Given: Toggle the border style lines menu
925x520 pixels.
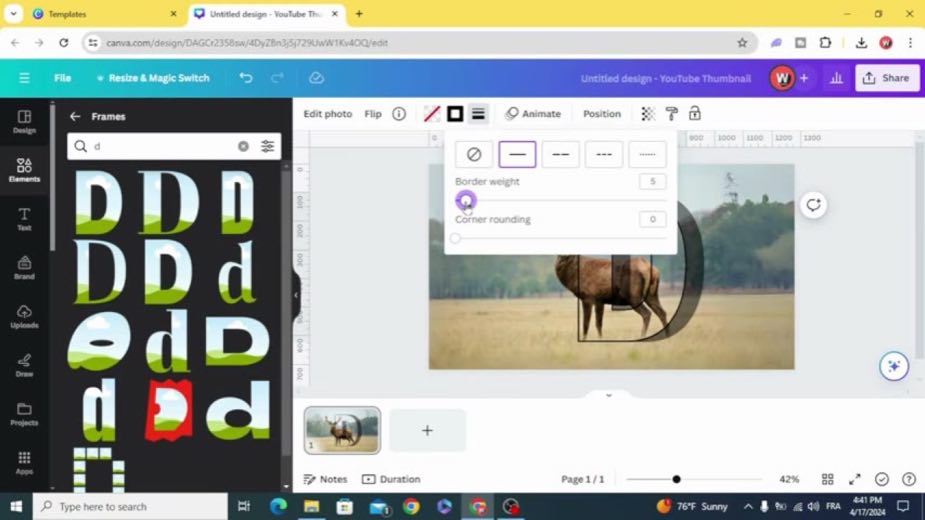Looking at the screenshot, I should tap(478, 113).
